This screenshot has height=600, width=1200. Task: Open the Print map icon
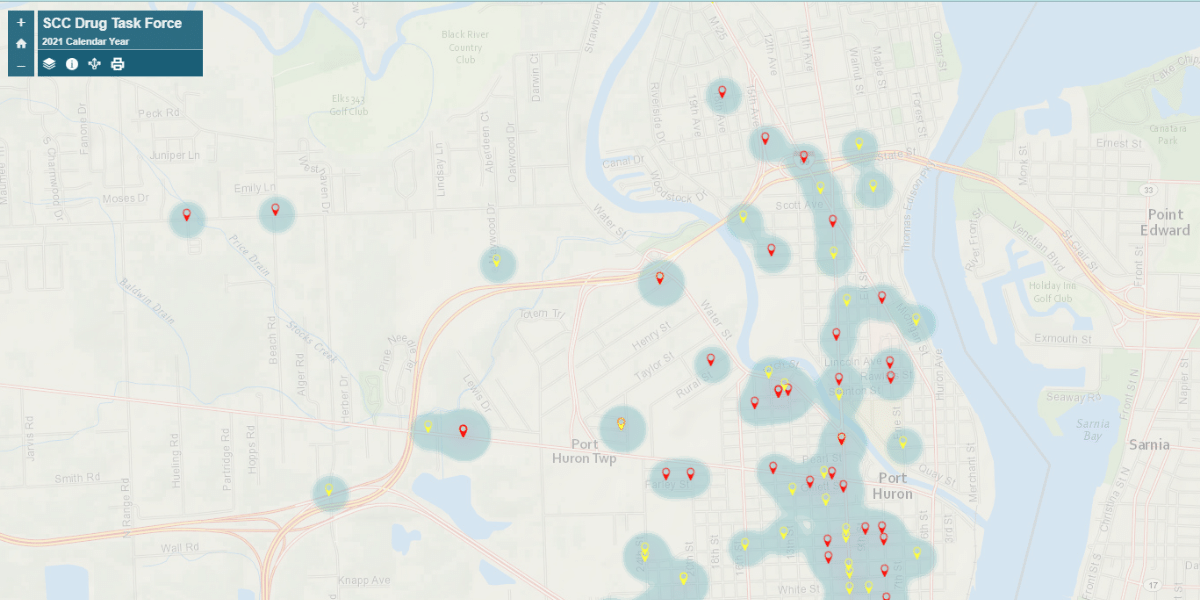coord(117,63)
